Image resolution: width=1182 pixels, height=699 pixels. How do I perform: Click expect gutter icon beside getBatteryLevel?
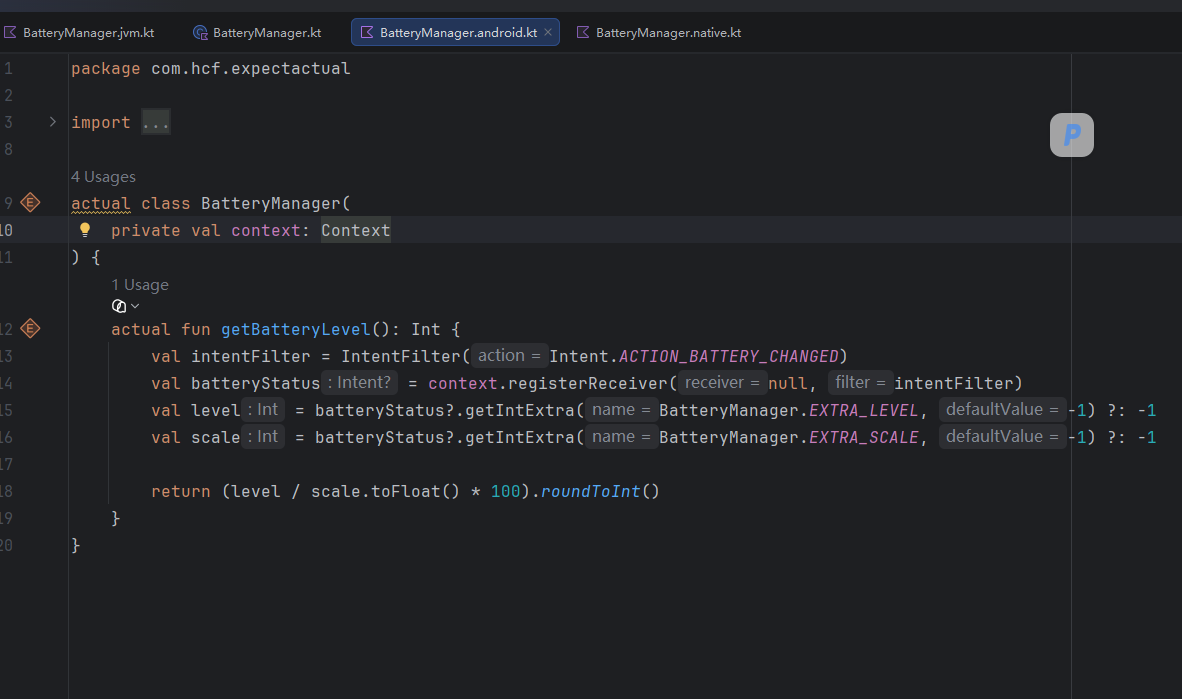(x=30, y=329)
